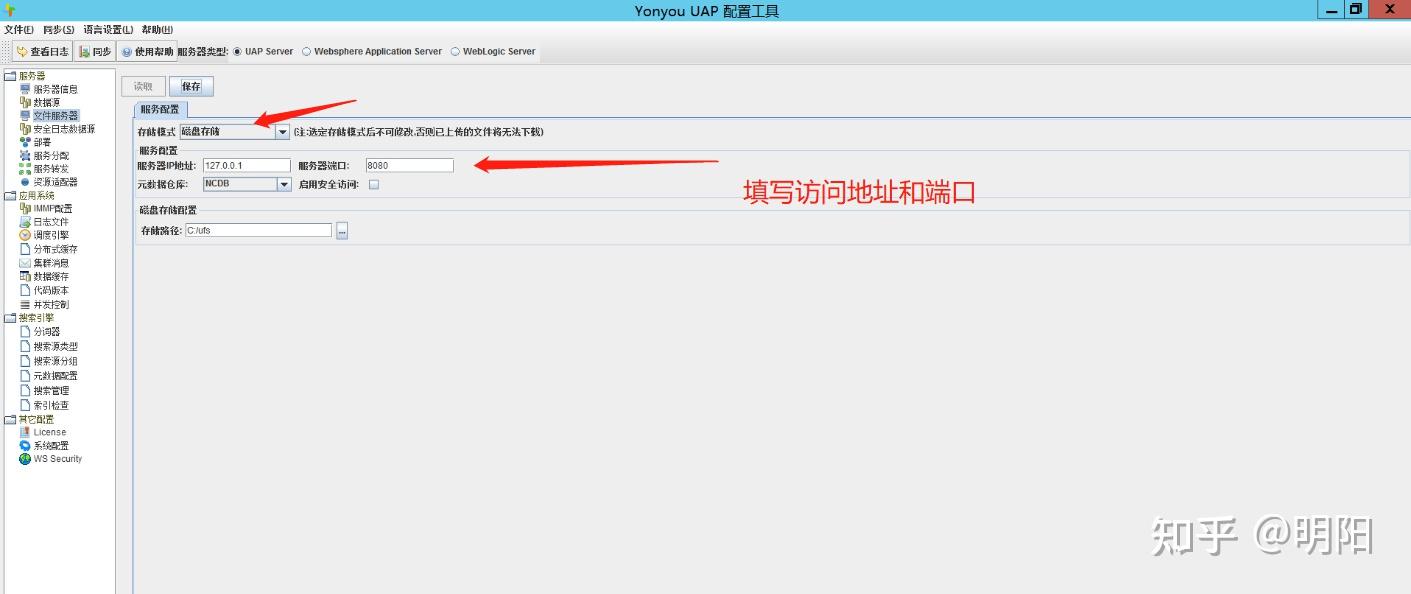Click the 保存 save button

click(190, 85)
